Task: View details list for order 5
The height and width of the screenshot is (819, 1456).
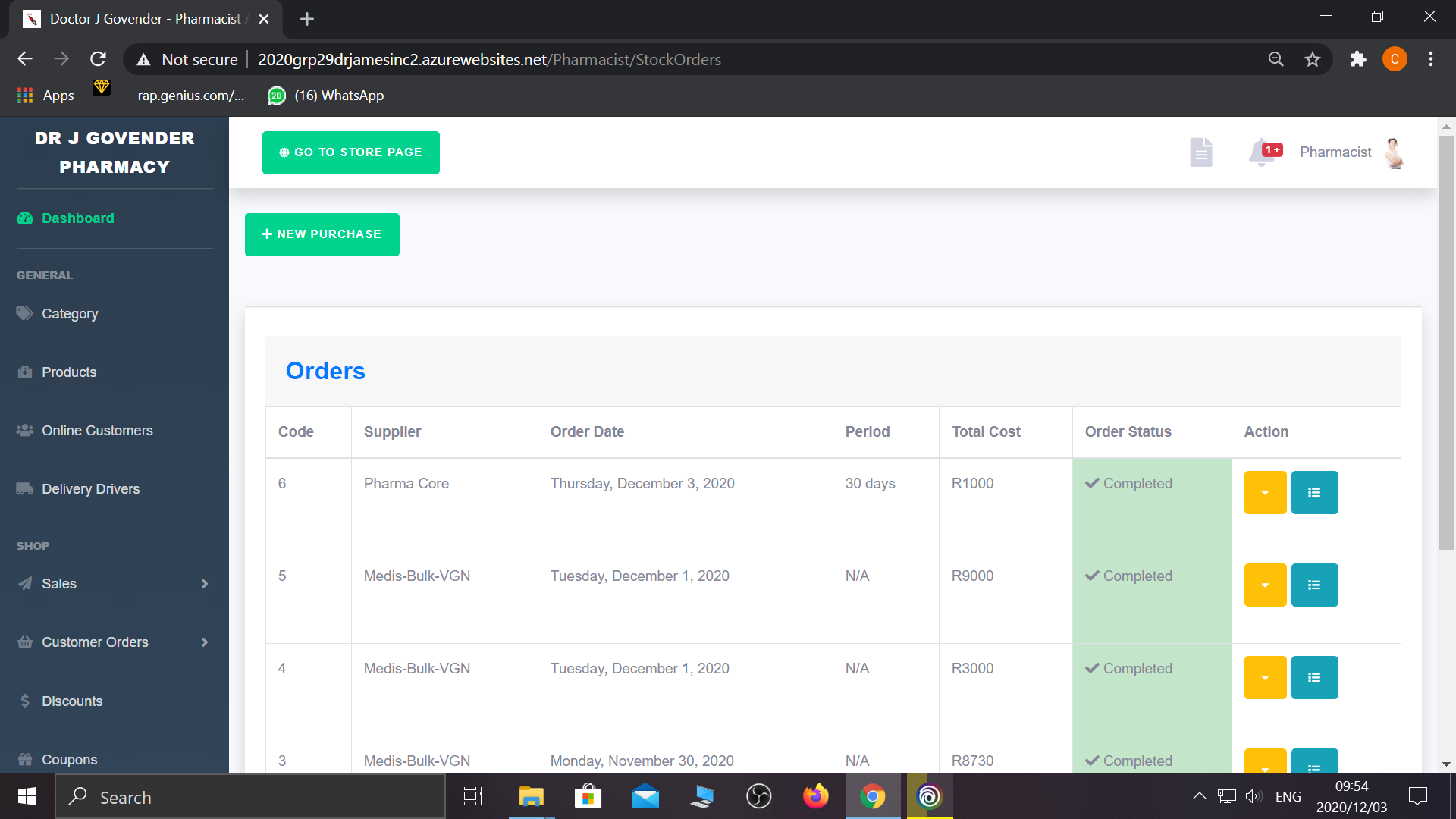Action: 1314,585
